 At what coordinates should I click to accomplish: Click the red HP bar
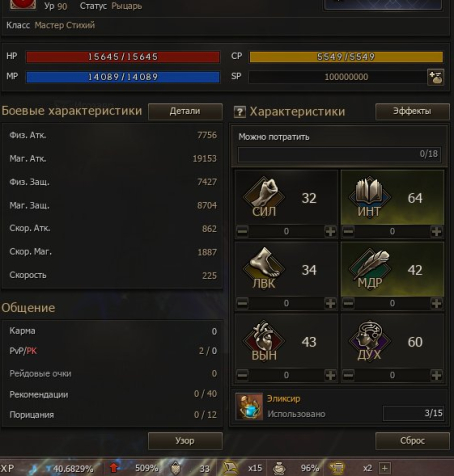tap(123, 57)
